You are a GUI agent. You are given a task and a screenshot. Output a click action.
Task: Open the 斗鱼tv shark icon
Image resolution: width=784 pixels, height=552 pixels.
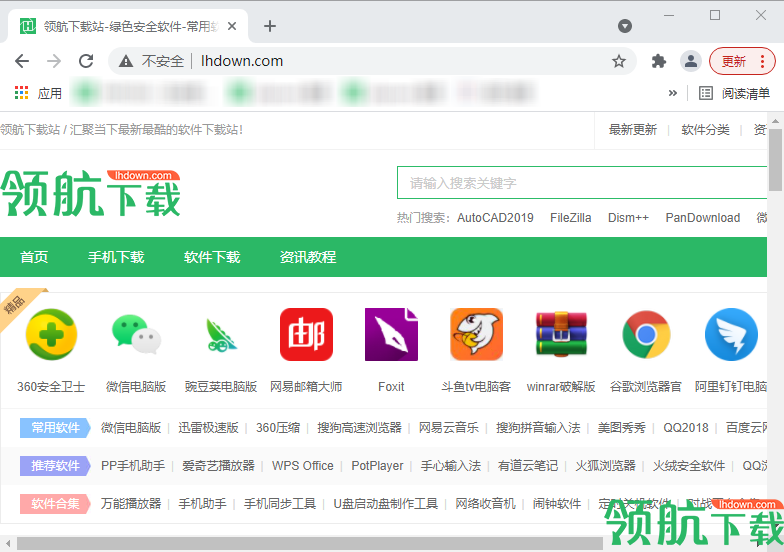pos(476,334)
